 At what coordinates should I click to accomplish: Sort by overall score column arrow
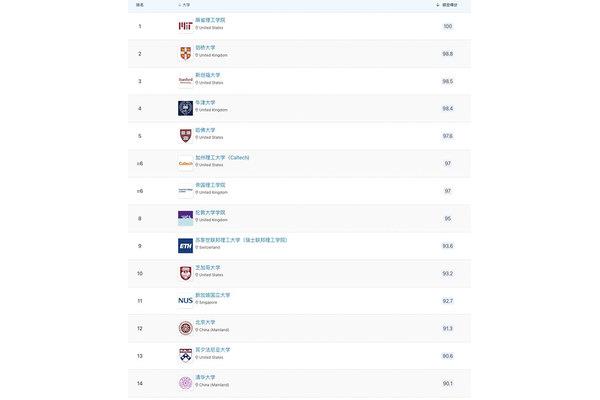(x=437, y=5)
